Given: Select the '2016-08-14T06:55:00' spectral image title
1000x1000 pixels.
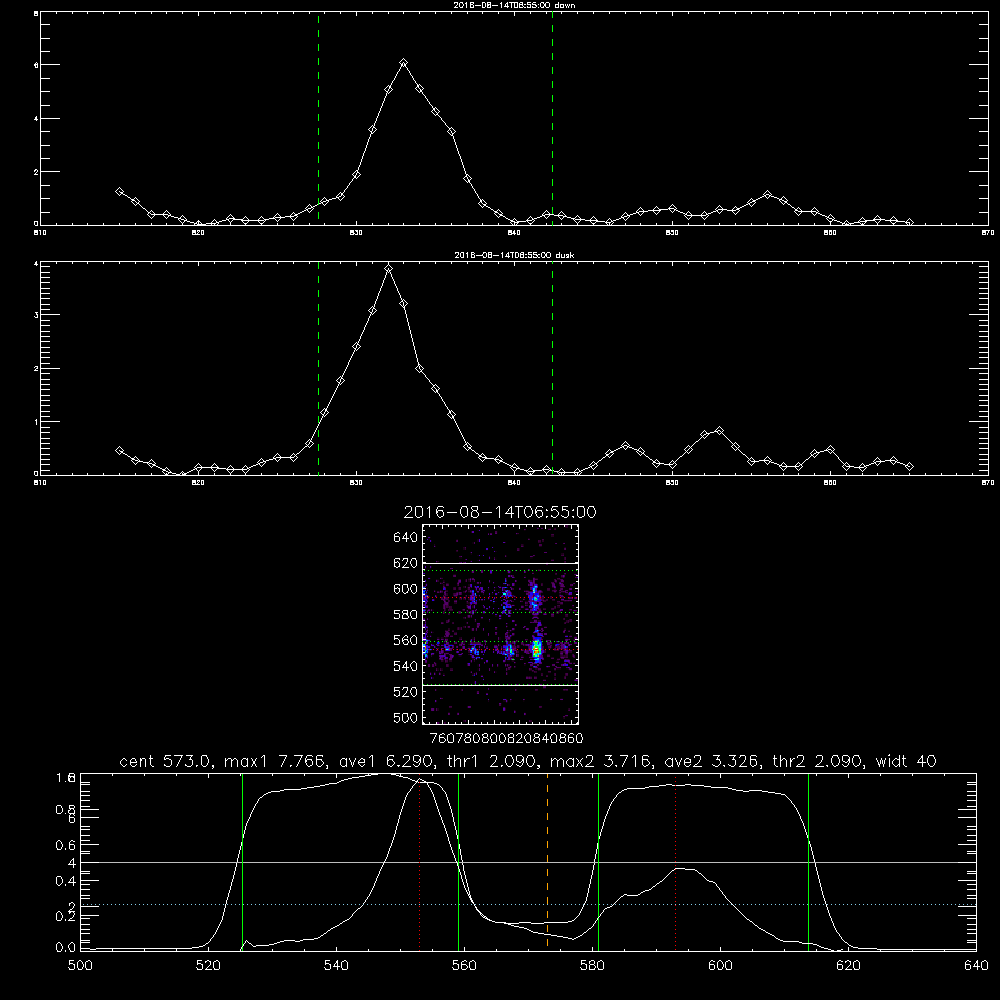Looking at the screenshot, I should (x=500, y=512).
